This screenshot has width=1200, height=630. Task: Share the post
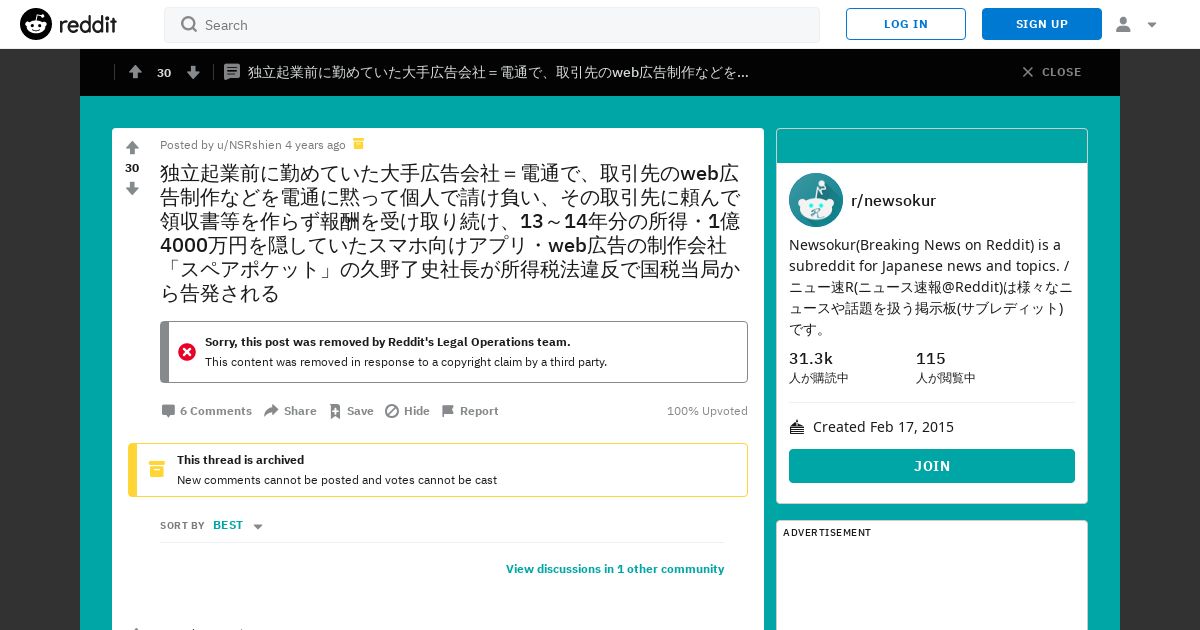290,411
